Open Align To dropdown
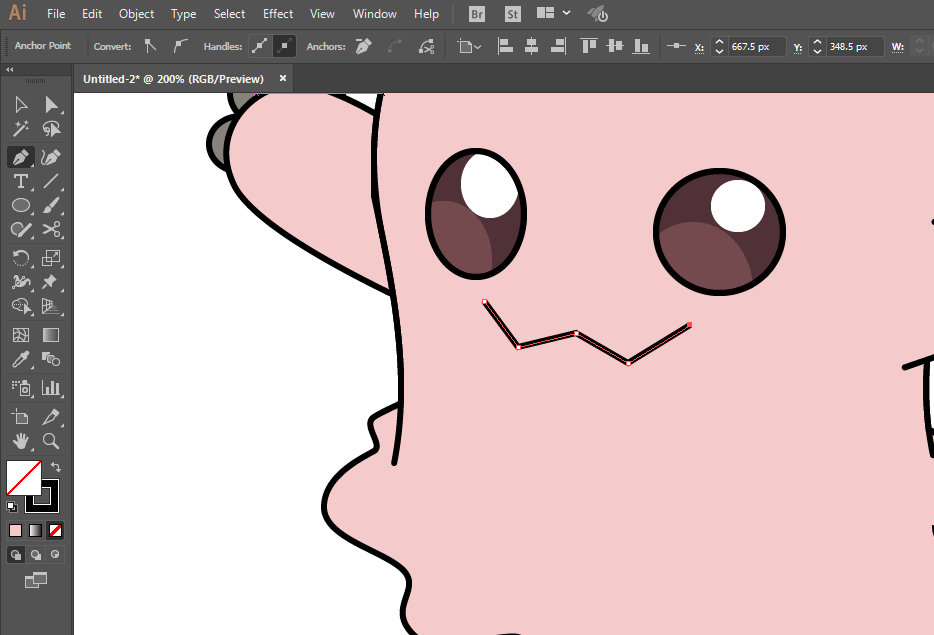The height and width of the screenshot is (635, 934). click(469, 46)
